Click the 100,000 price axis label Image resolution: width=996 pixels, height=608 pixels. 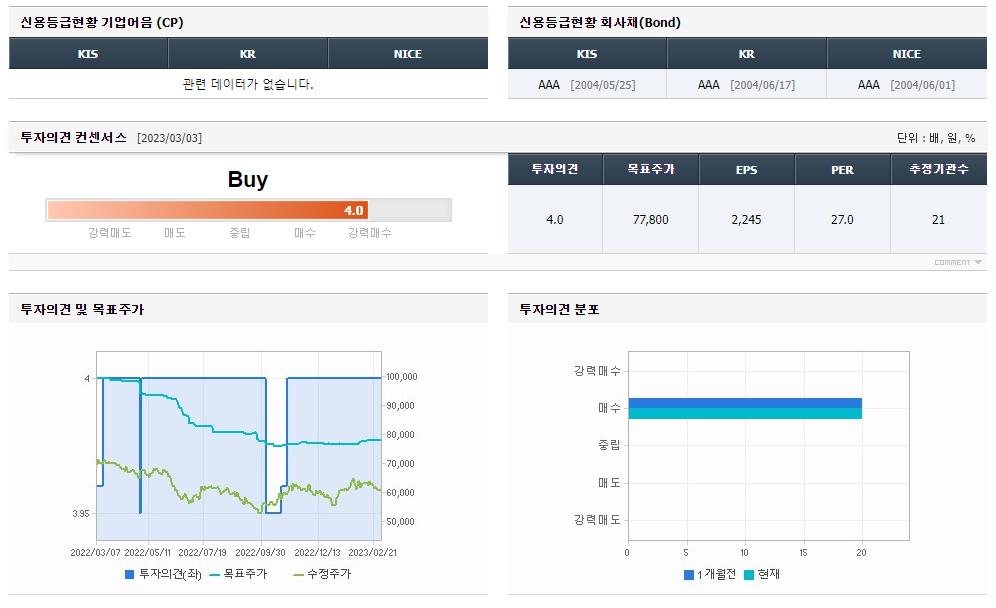tap(402, 377)
